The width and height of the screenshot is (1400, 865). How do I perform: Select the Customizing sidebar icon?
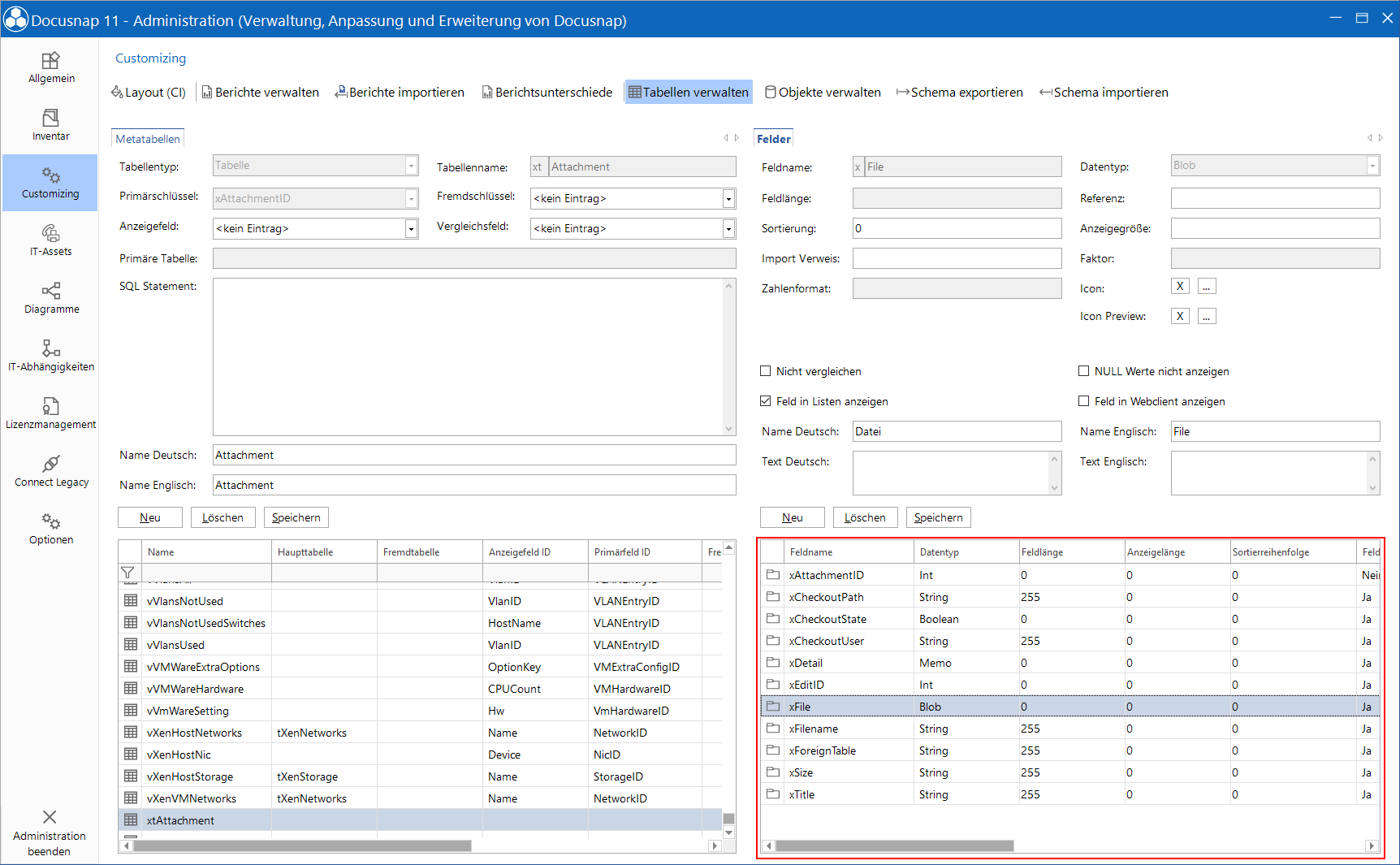[x=50, y=183]
